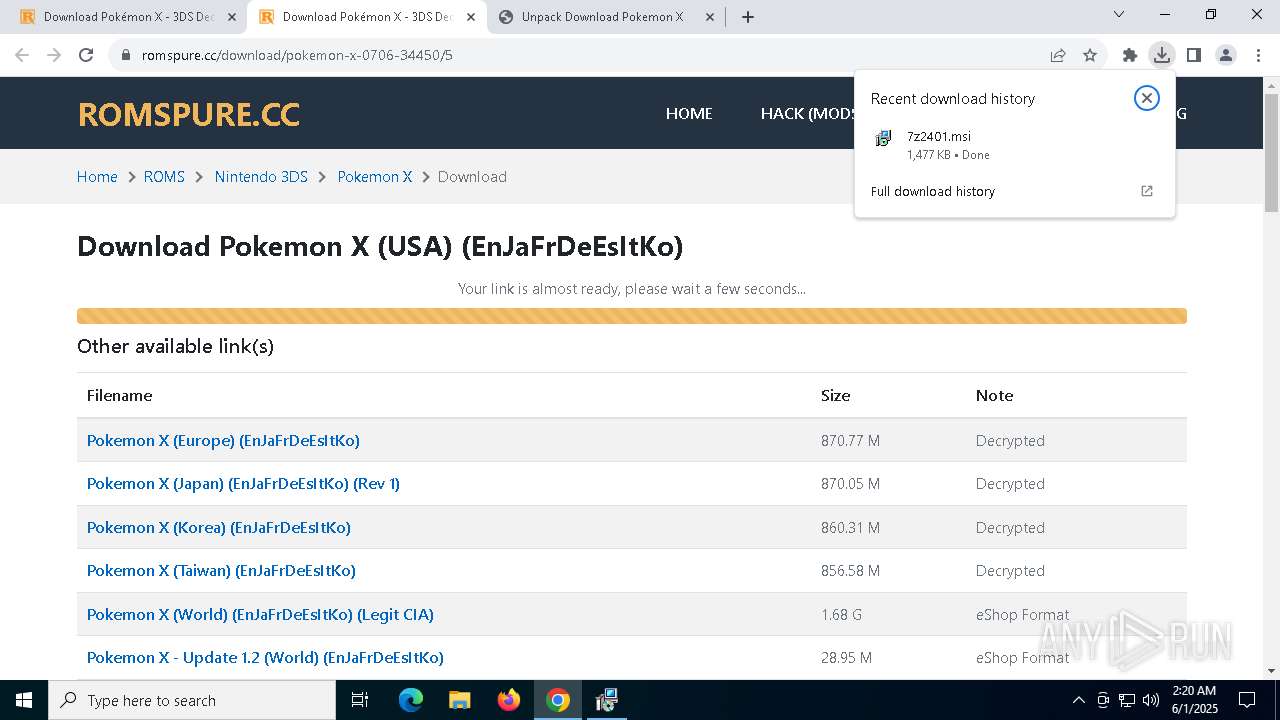This screenshot has width=1280, height=720.
Task: Select Google Chrome taskbar icon
Action: [558, 700]
